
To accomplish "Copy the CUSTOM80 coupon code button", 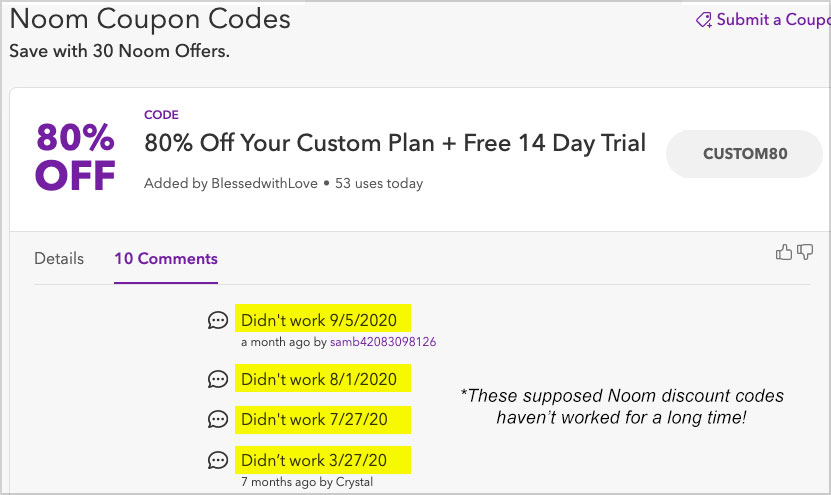I will [745, 154].
